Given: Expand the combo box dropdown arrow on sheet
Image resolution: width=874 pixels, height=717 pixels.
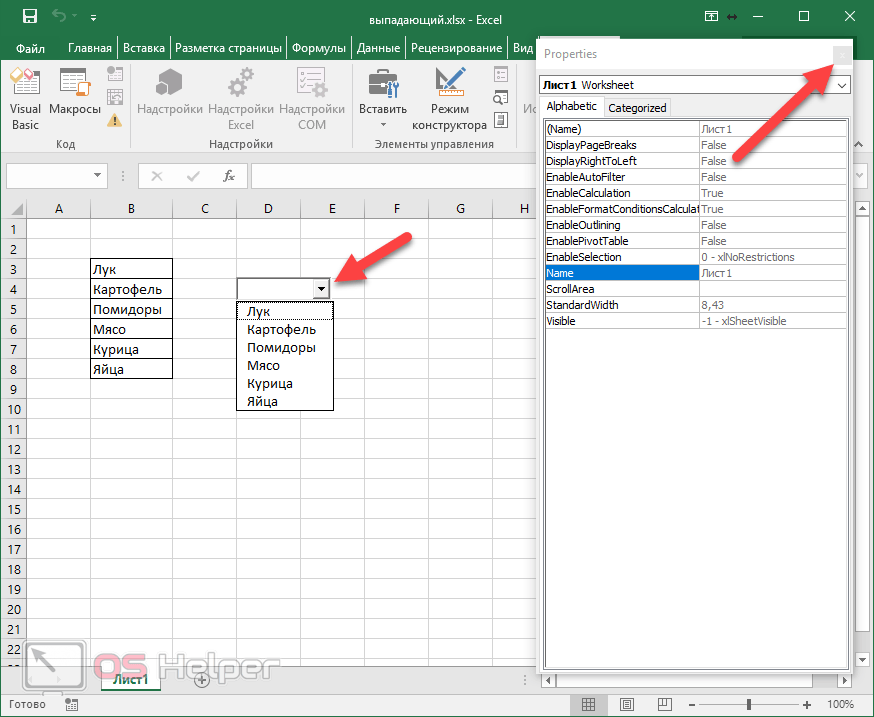Looking at the screenshot, I should click(321, 289).
